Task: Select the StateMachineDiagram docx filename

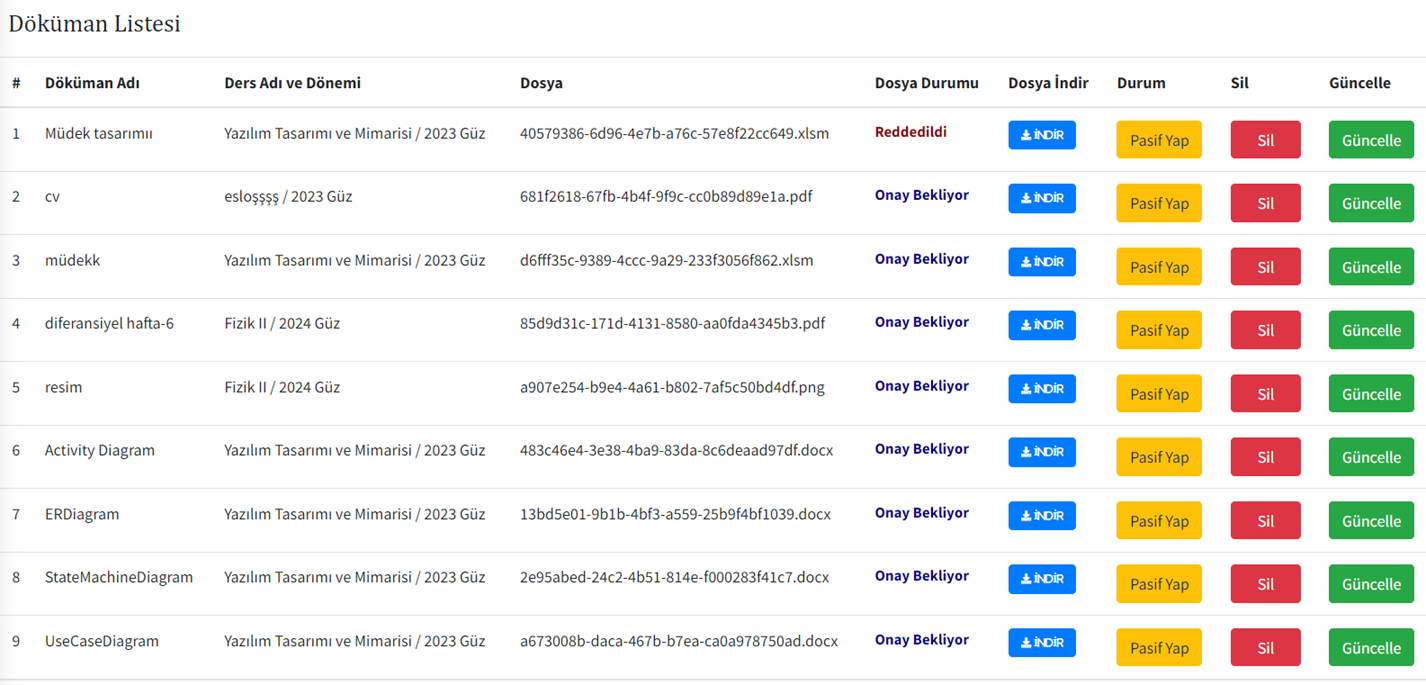Action: tap(674, 577)
